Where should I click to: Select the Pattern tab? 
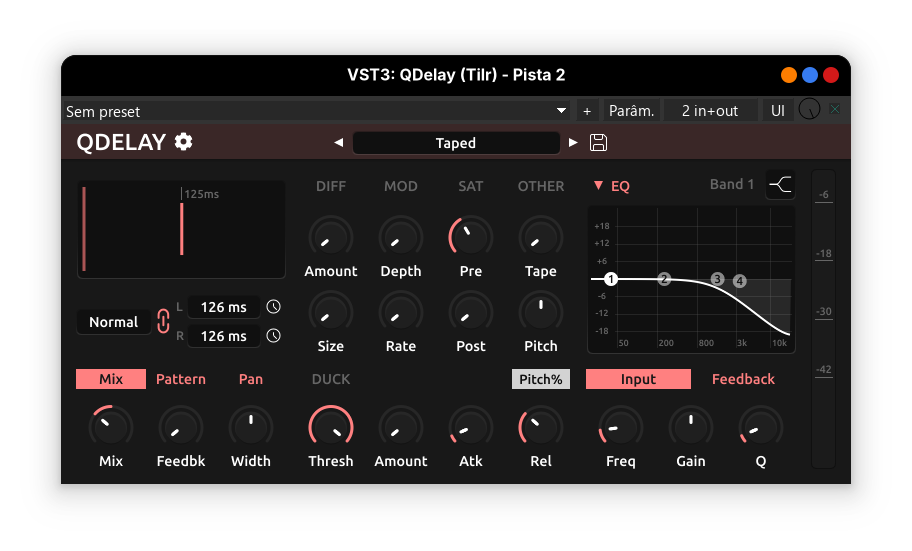(x=181, y=379)
